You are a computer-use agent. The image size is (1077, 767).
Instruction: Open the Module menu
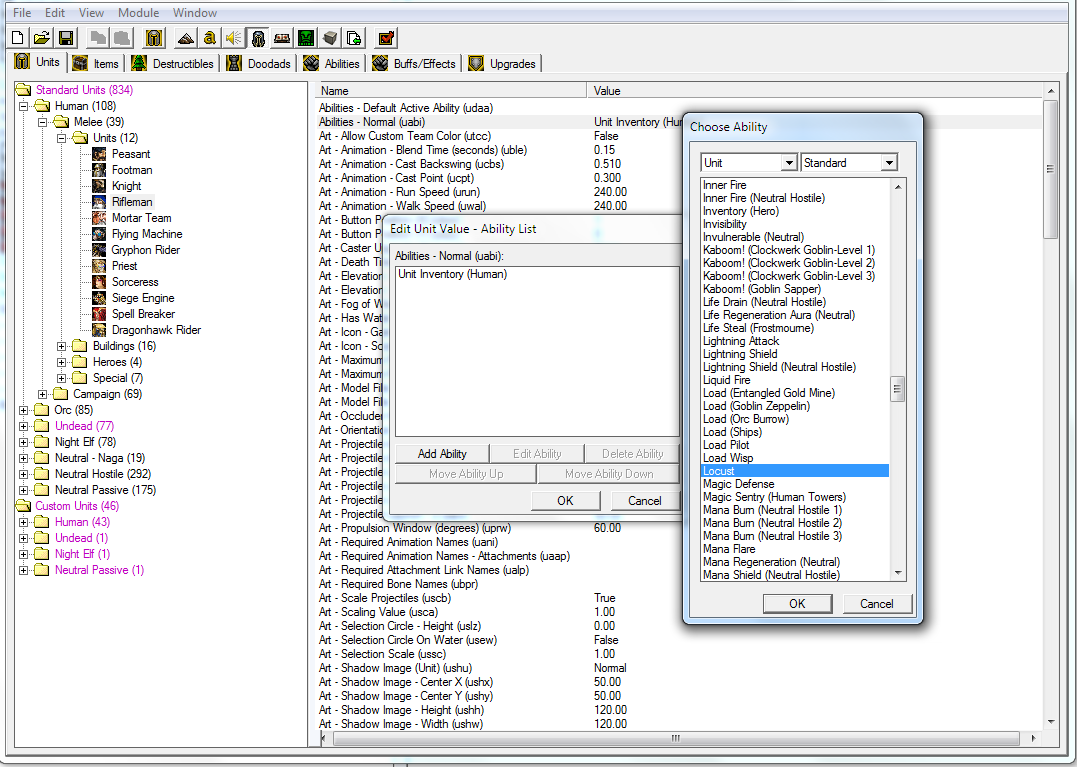138,12
